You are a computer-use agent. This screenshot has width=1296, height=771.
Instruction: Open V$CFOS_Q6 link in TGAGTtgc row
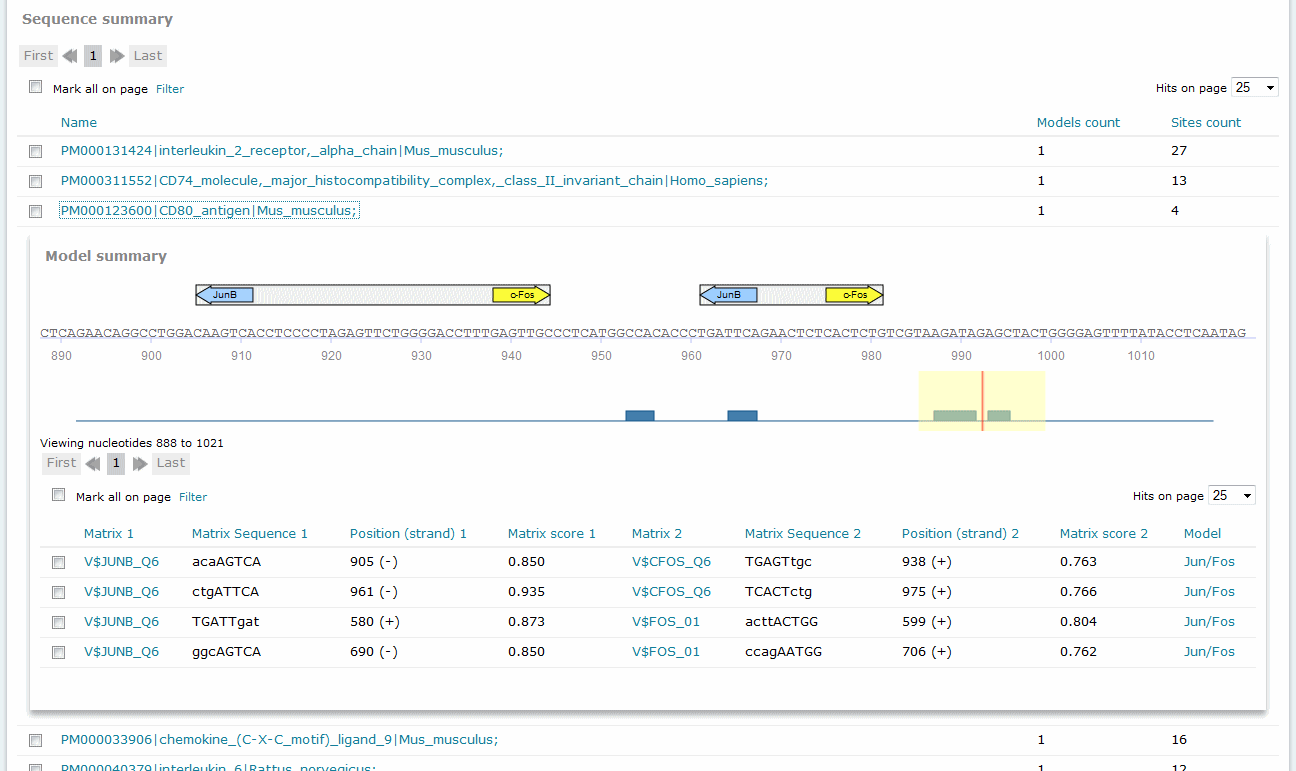tap(671, 562)
